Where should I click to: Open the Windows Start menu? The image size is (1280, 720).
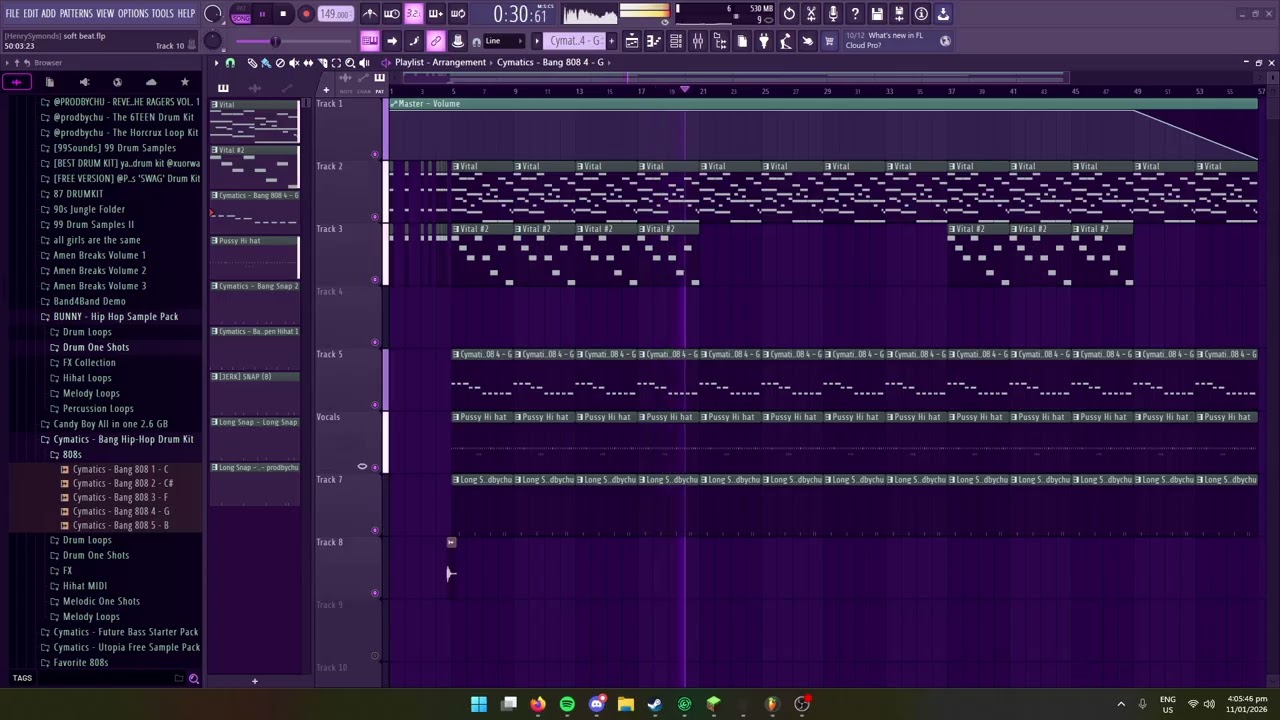click(479, 704)
